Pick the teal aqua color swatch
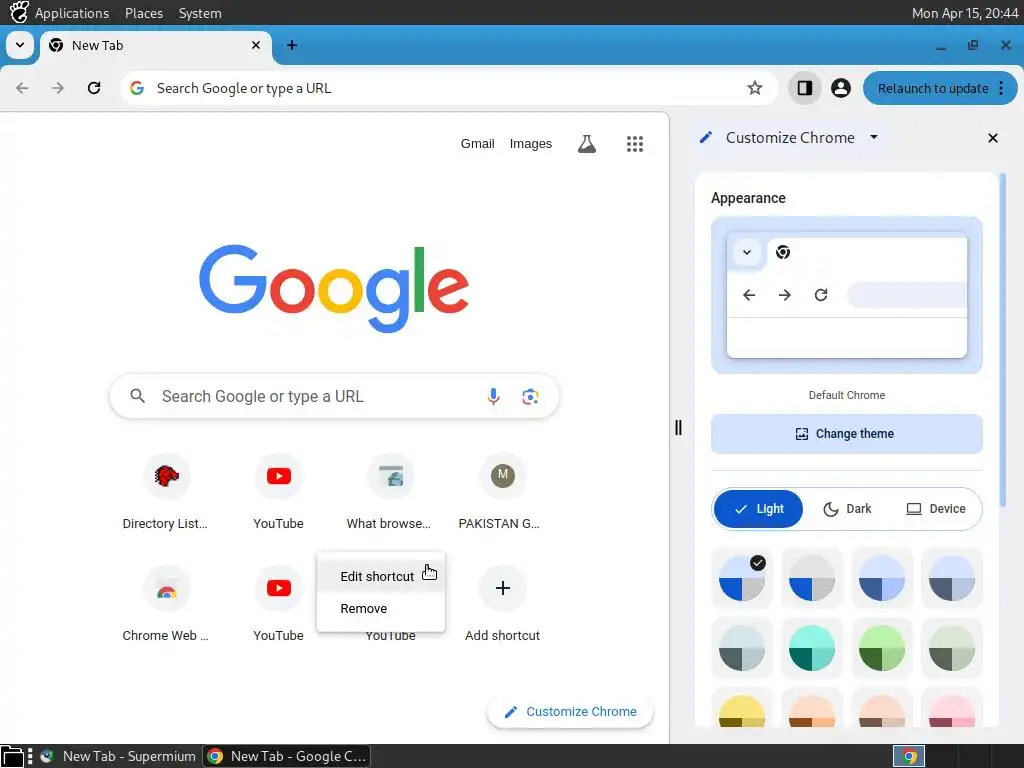1024x768 pixels. [812, 648]
